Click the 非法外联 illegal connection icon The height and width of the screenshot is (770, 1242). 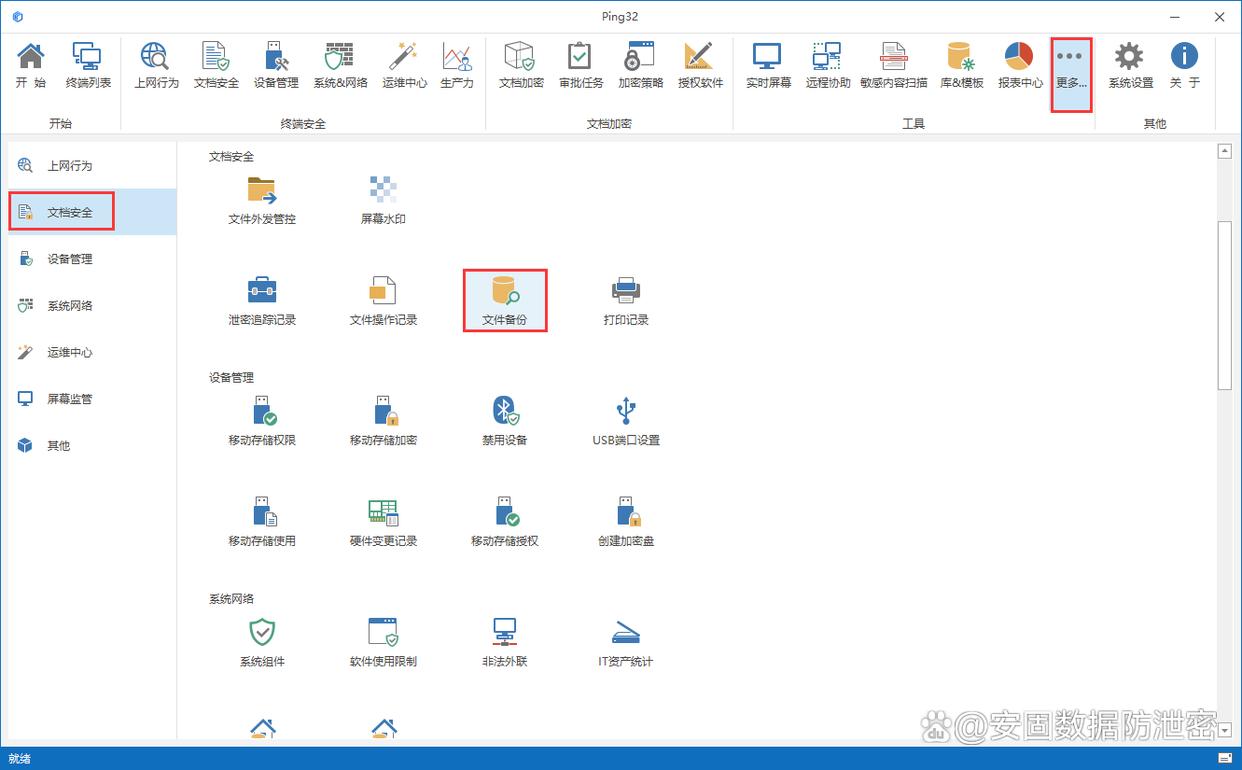coord(504,641)
